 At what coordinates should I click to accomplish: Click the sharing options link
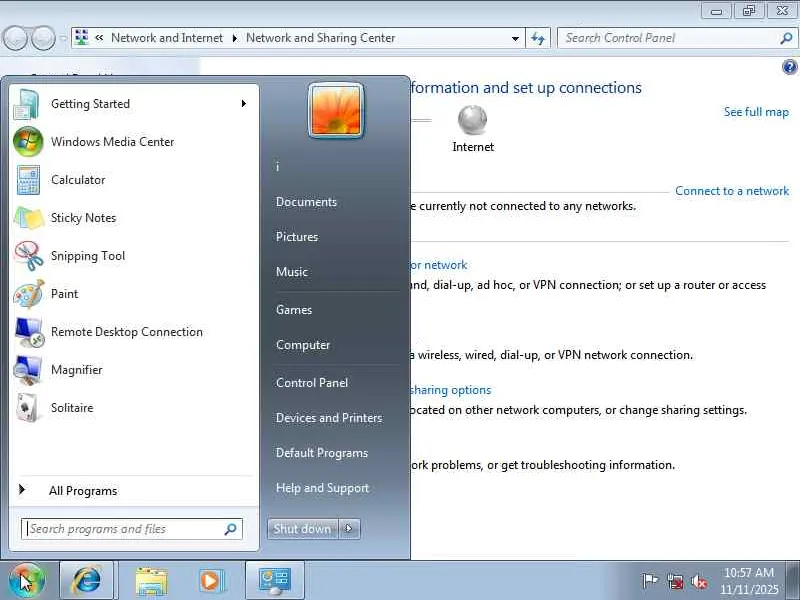[450, 390]
